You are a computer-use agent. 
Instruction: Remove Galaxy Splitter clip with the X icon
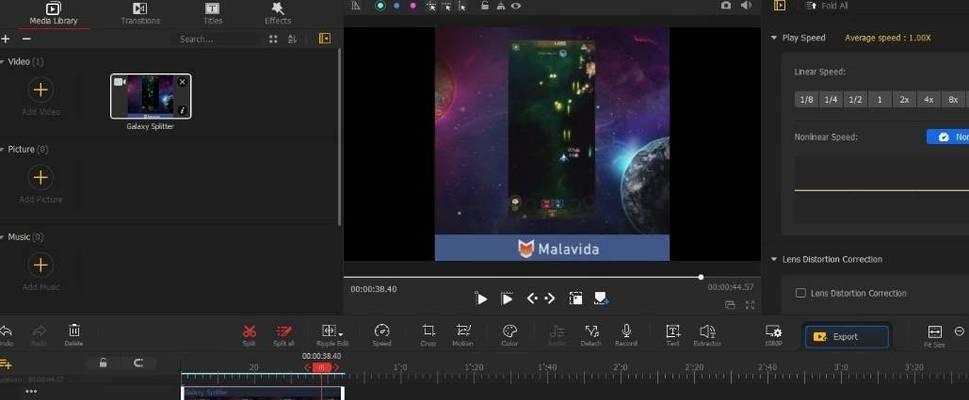tap(182, 82)
